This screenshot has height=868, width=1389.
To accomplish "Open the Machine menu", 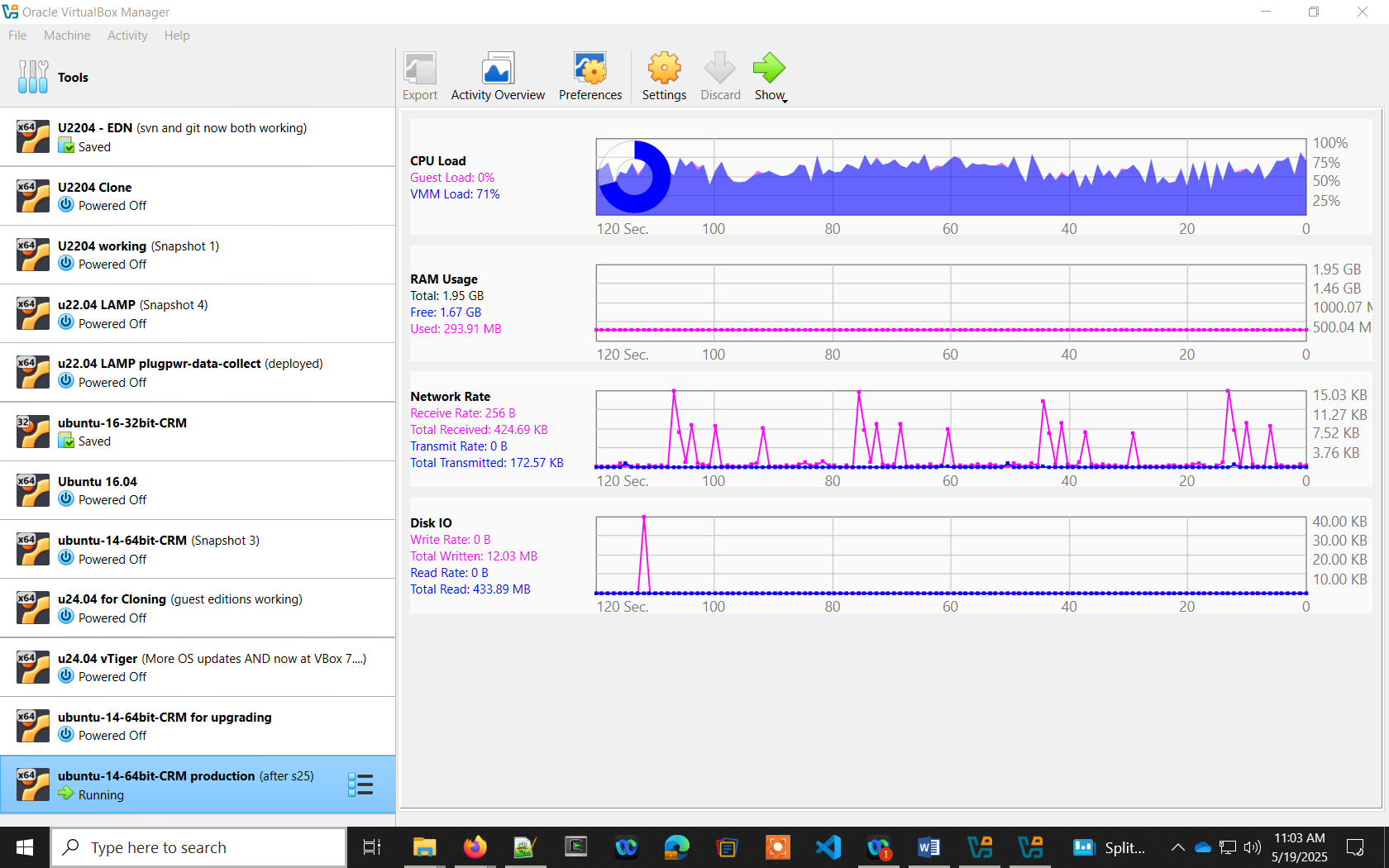I will (x=67, y=36).
